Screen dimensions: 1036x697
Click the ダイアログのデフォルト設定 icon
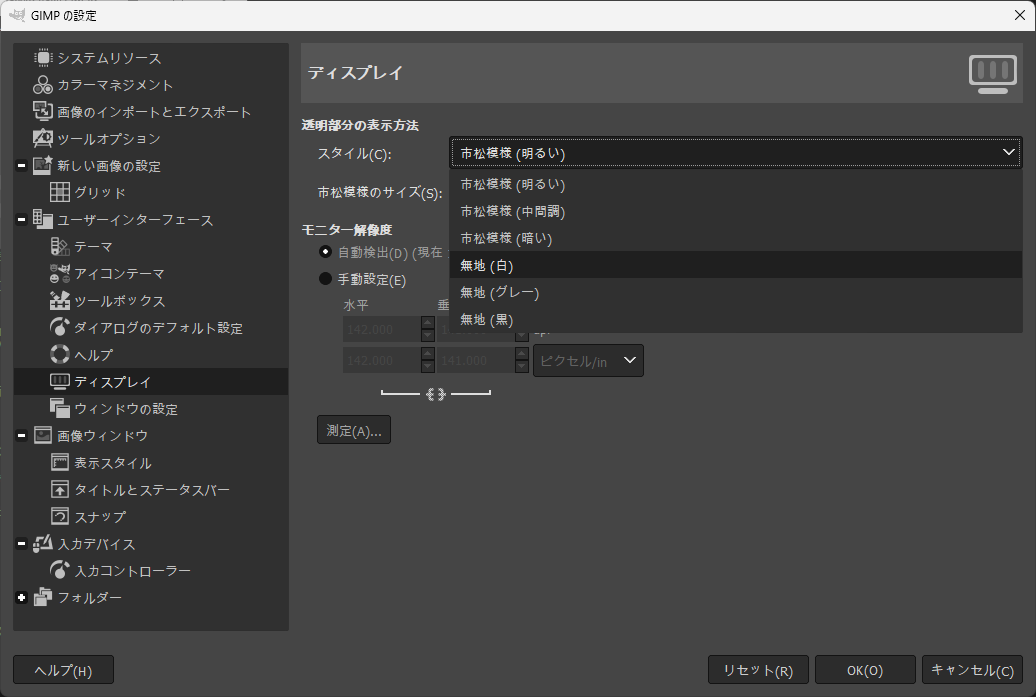click(59, 328)
